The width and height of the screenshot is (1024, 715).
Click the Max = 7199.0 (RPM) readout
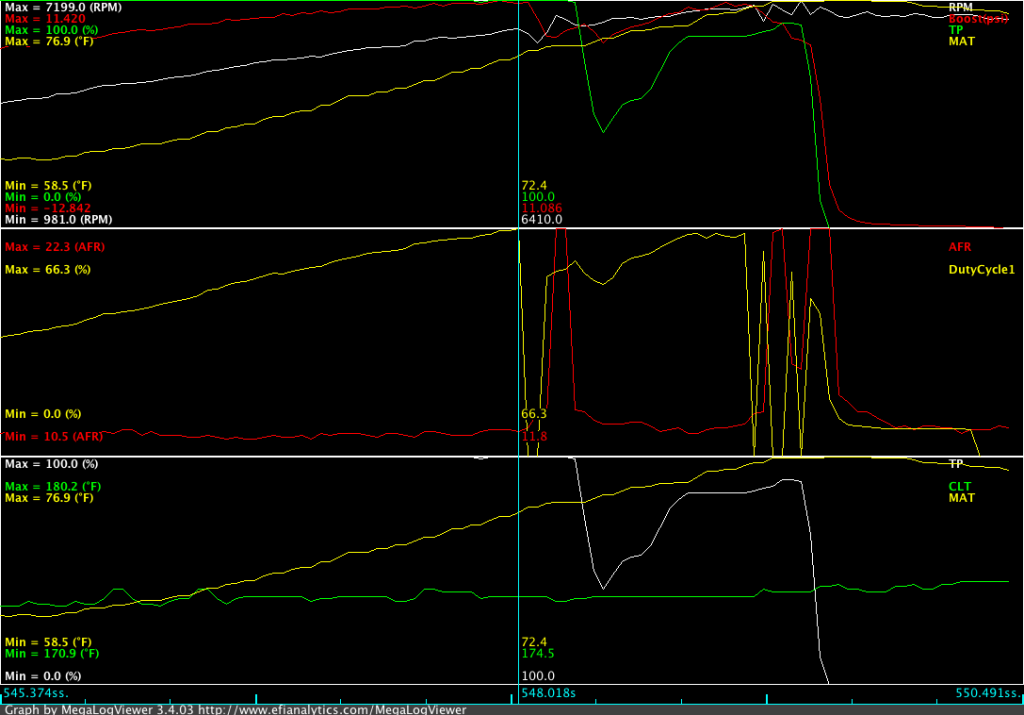pyautogui.click(x=63, y=7)
